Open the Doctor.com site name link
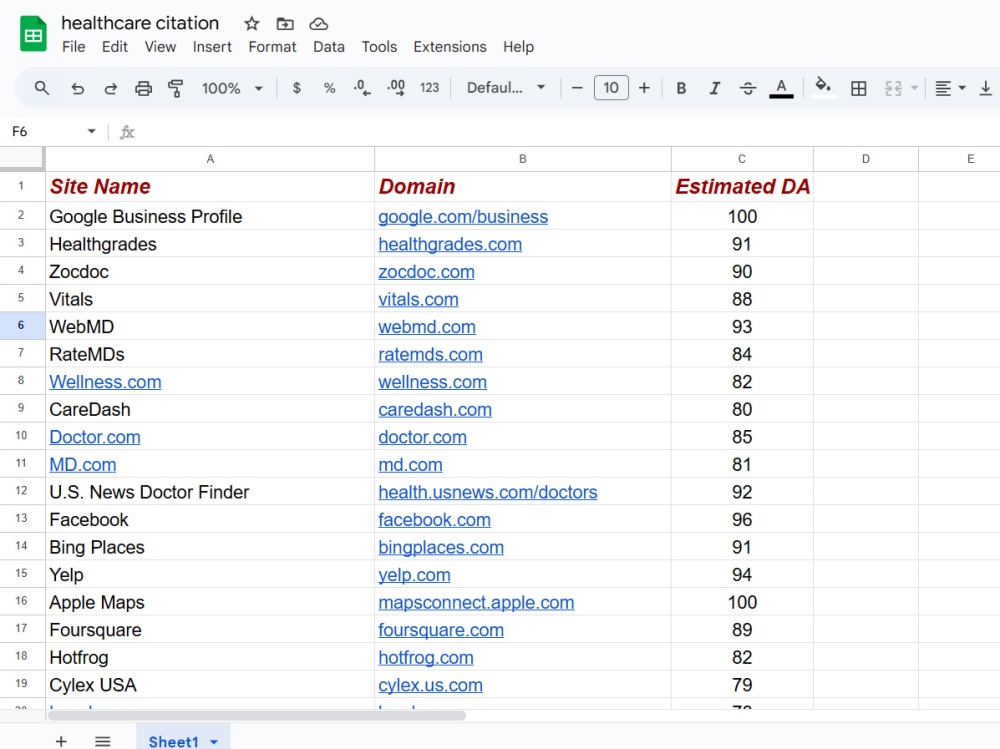Viewport: 1000px width, 749px height. pos(94,437)
